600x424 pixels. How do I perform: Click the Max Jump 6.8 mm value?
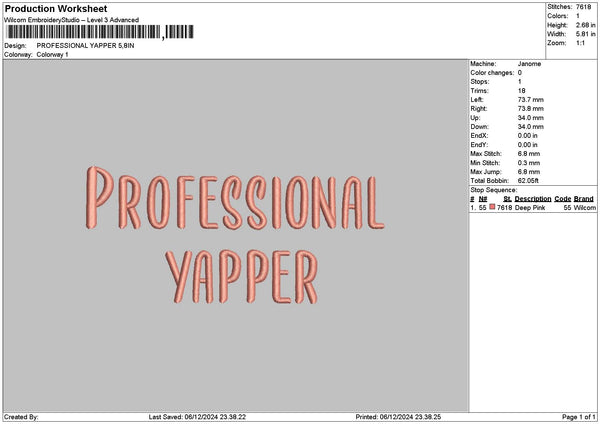[529, 172]
